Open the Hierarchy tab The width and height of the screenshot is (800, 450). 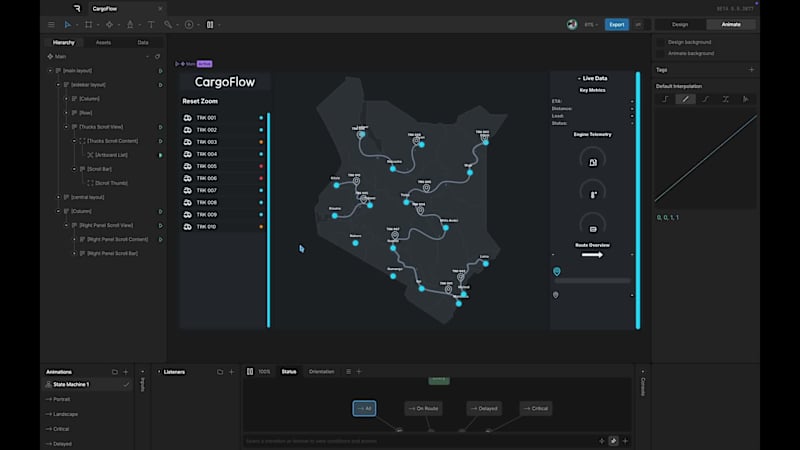pyautogui.click(x=64, y=43)
